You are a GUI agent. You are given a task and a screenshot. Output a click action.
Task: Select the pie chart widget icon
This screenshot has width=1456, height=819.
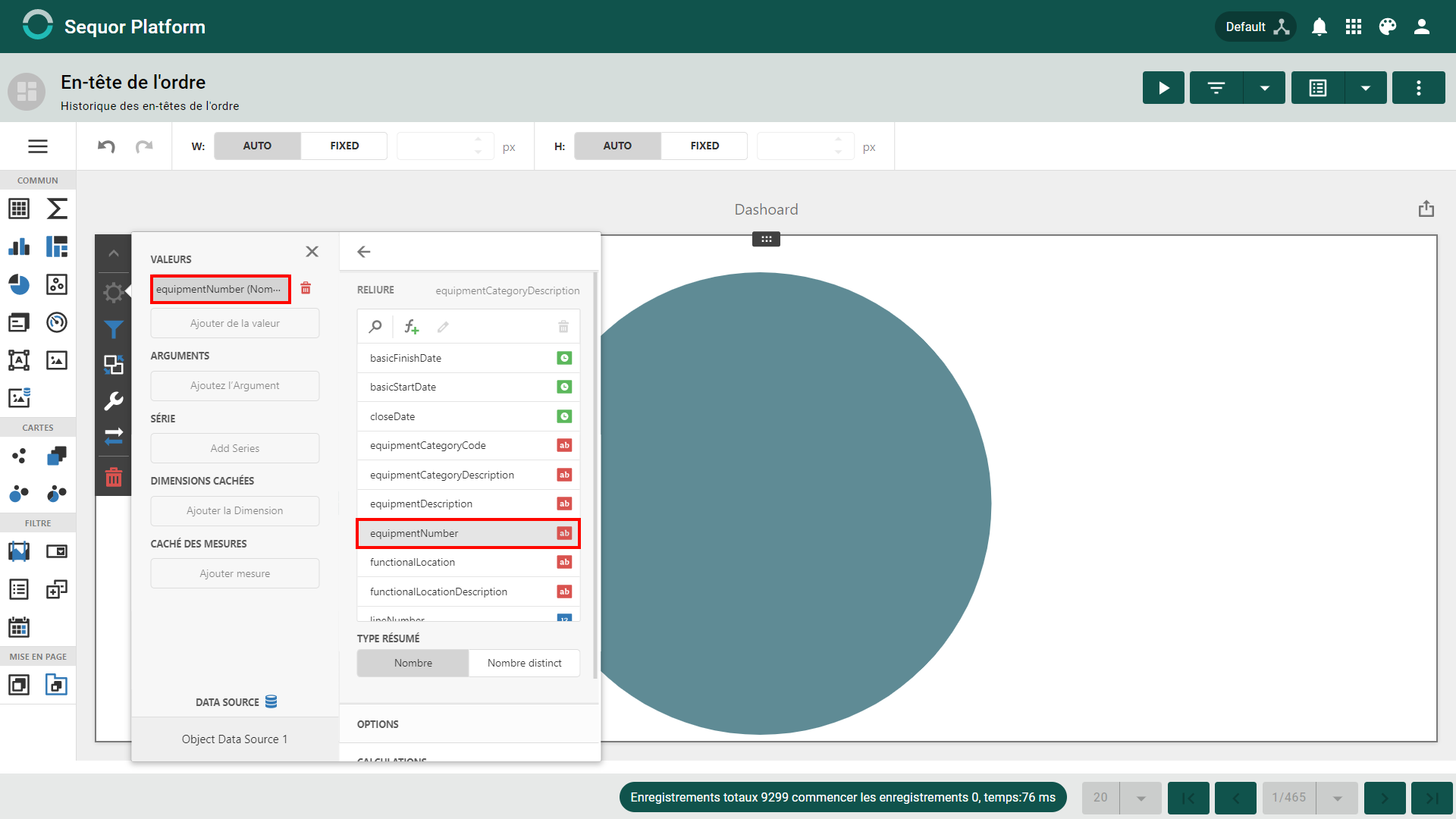19,284
